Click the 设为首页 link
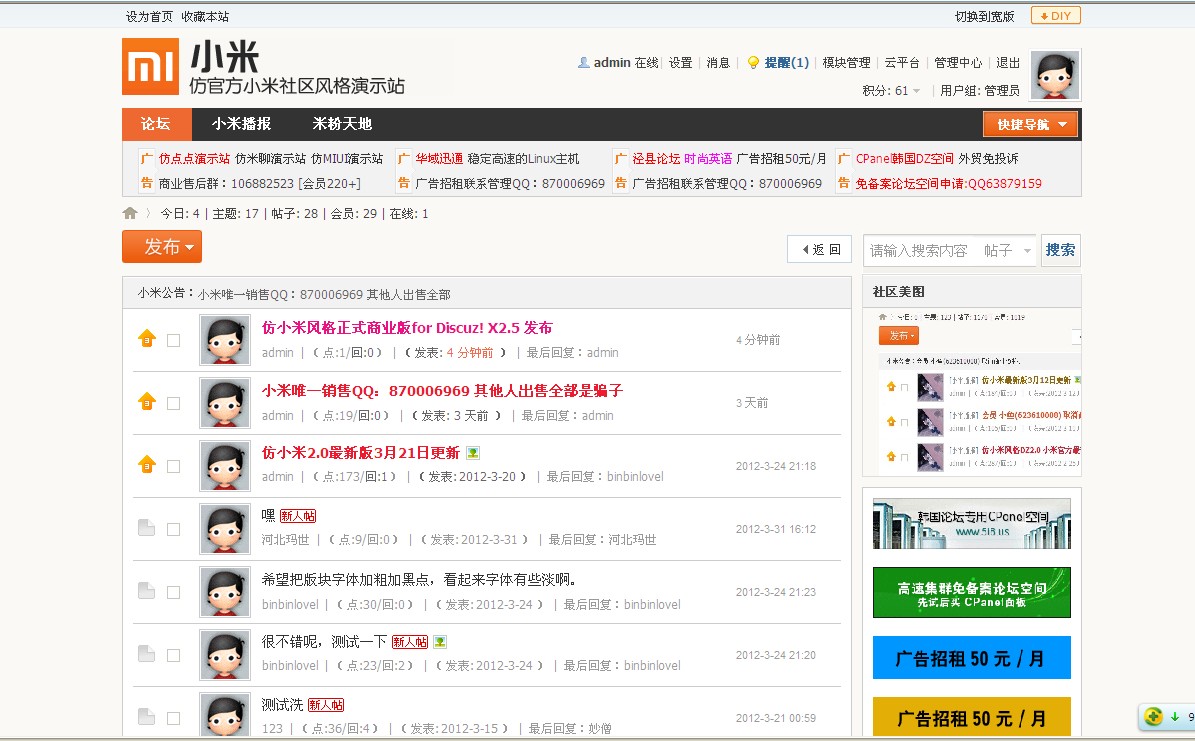 click(x=149, y=16)
